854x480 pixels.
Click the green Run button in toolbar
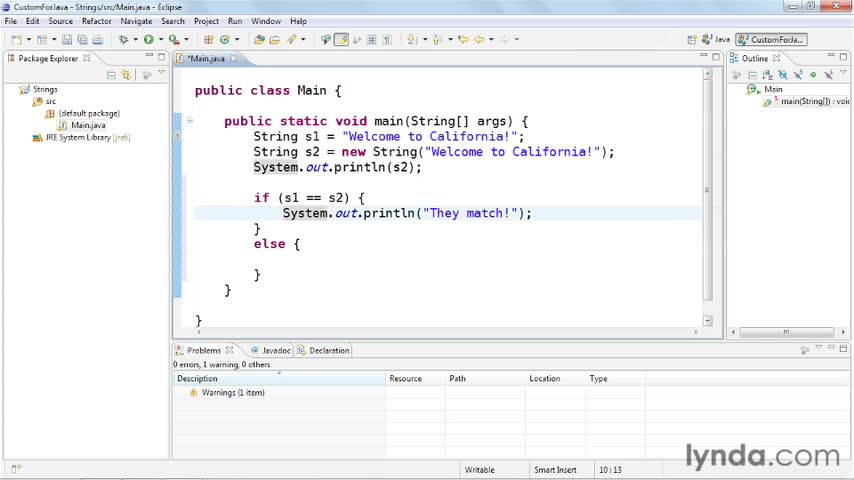coord(149,39)
